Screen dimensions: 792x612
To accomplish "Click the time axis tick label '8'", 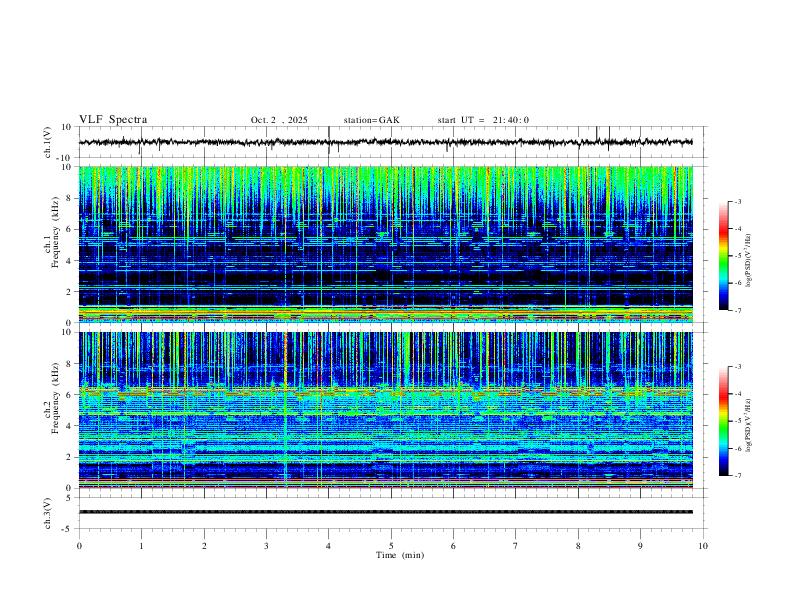I will 578,546.
